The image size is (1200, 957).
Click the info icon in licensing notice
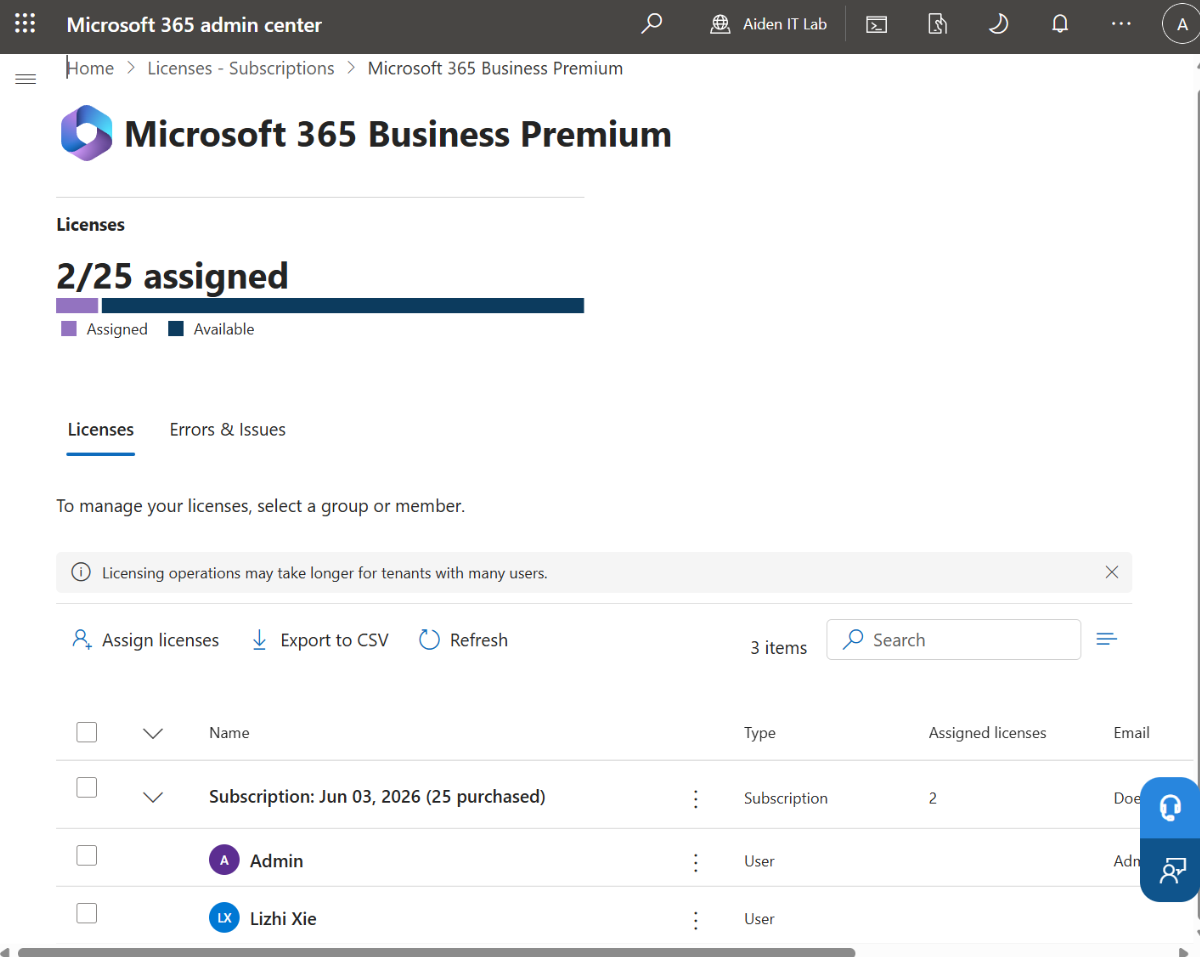81,573
